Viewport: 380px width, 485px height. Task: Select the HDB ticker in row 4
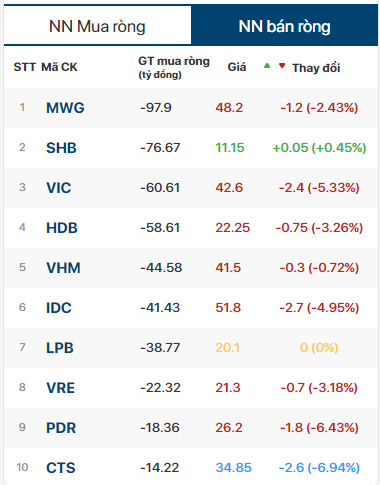tap(62, 228)
